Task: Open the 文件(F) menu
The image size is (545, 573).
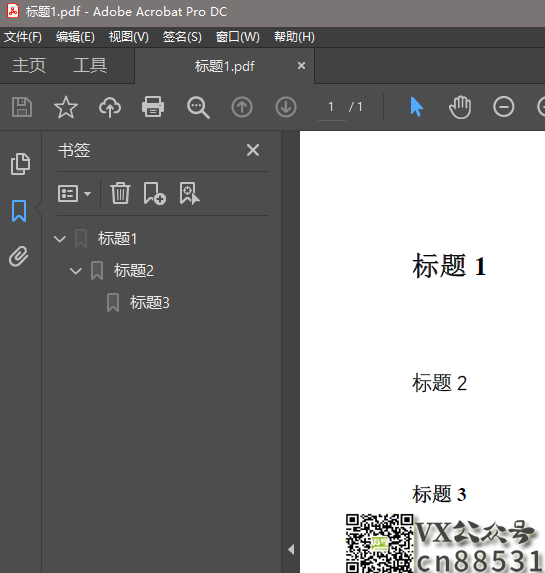Action: [23, 37]
